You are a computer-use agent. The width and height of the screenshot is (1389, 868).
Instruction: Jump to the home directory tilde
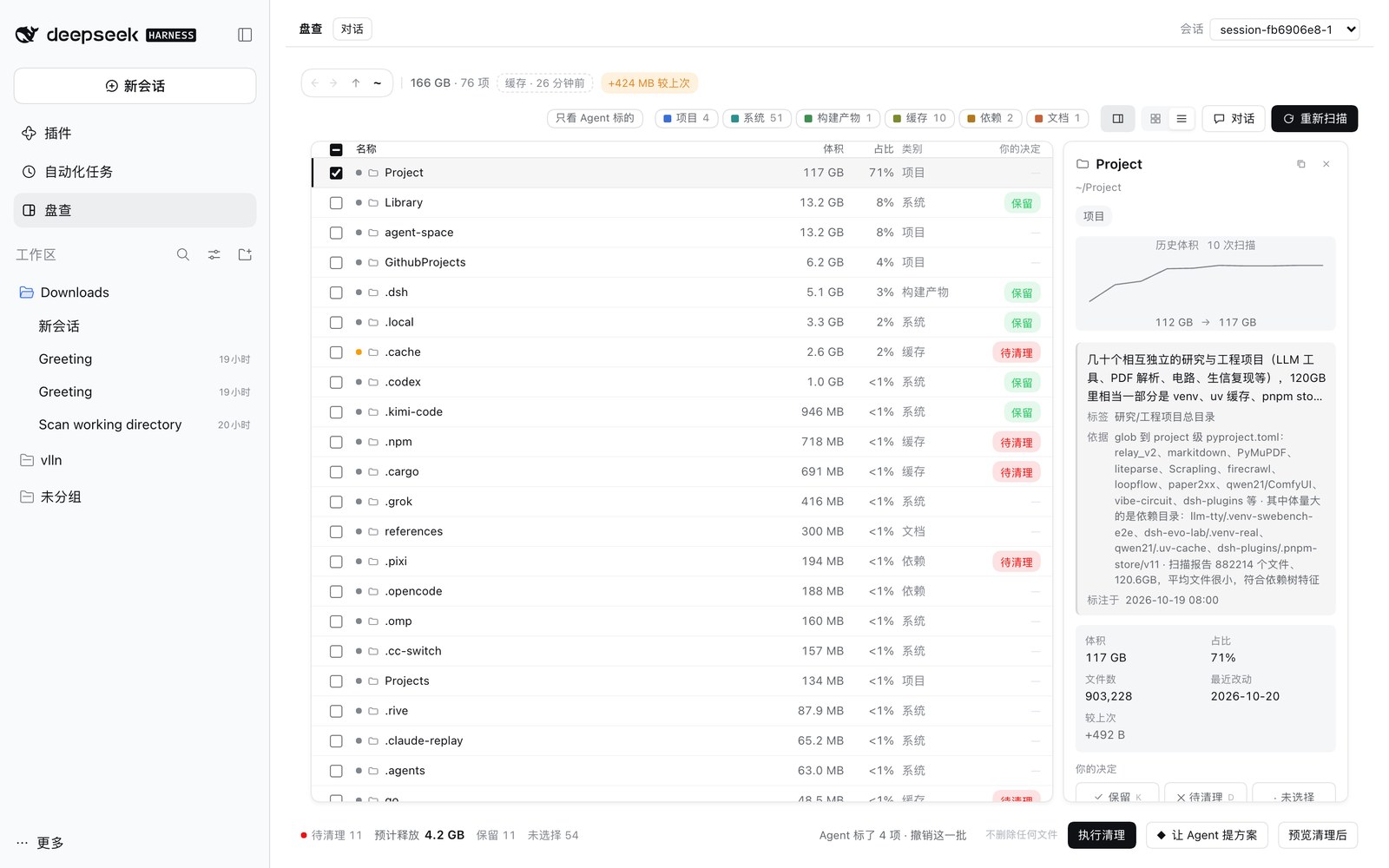378,83
